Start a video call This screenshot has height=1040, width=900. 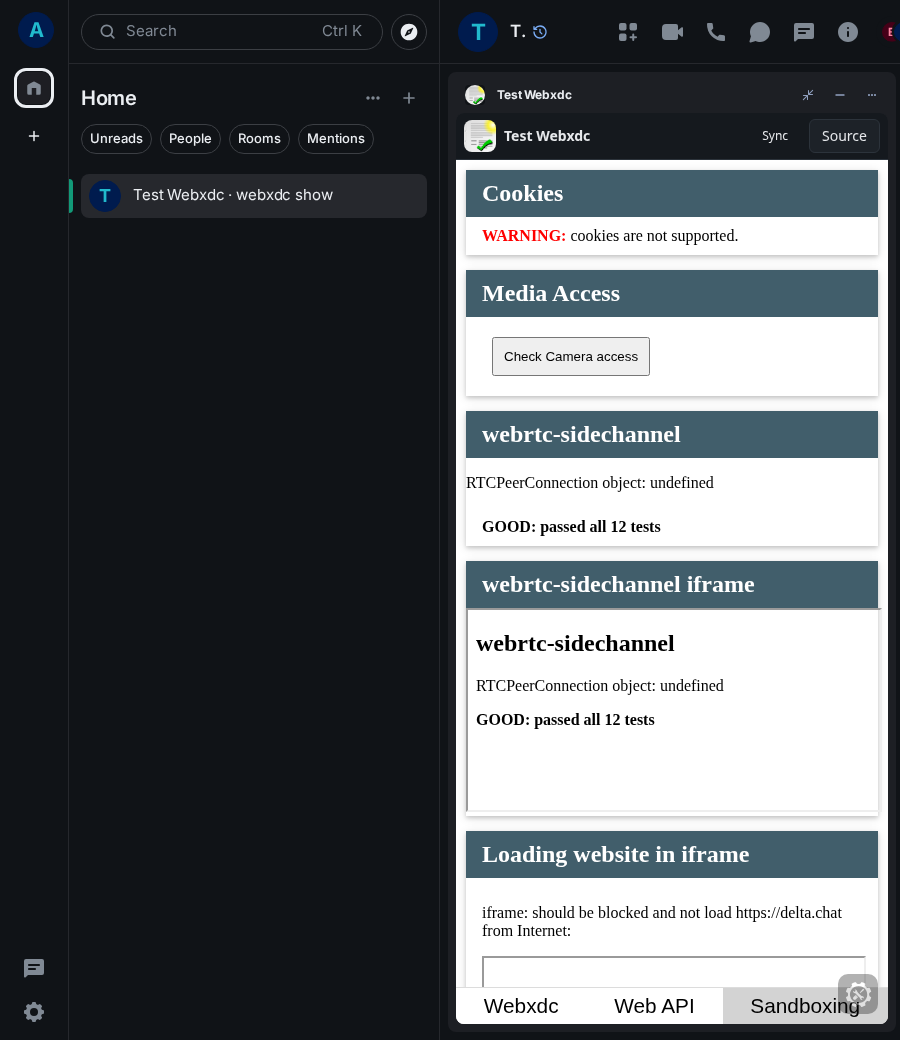(672, 32)
